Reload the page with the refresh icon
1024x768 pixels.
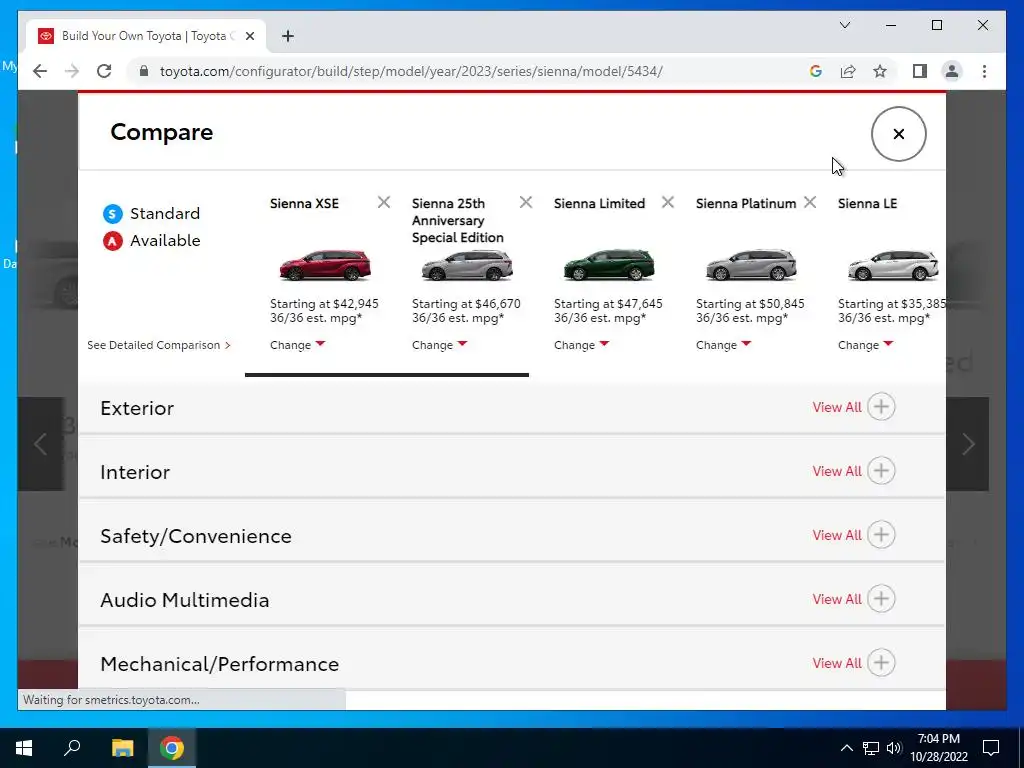(x=104, y=71)
